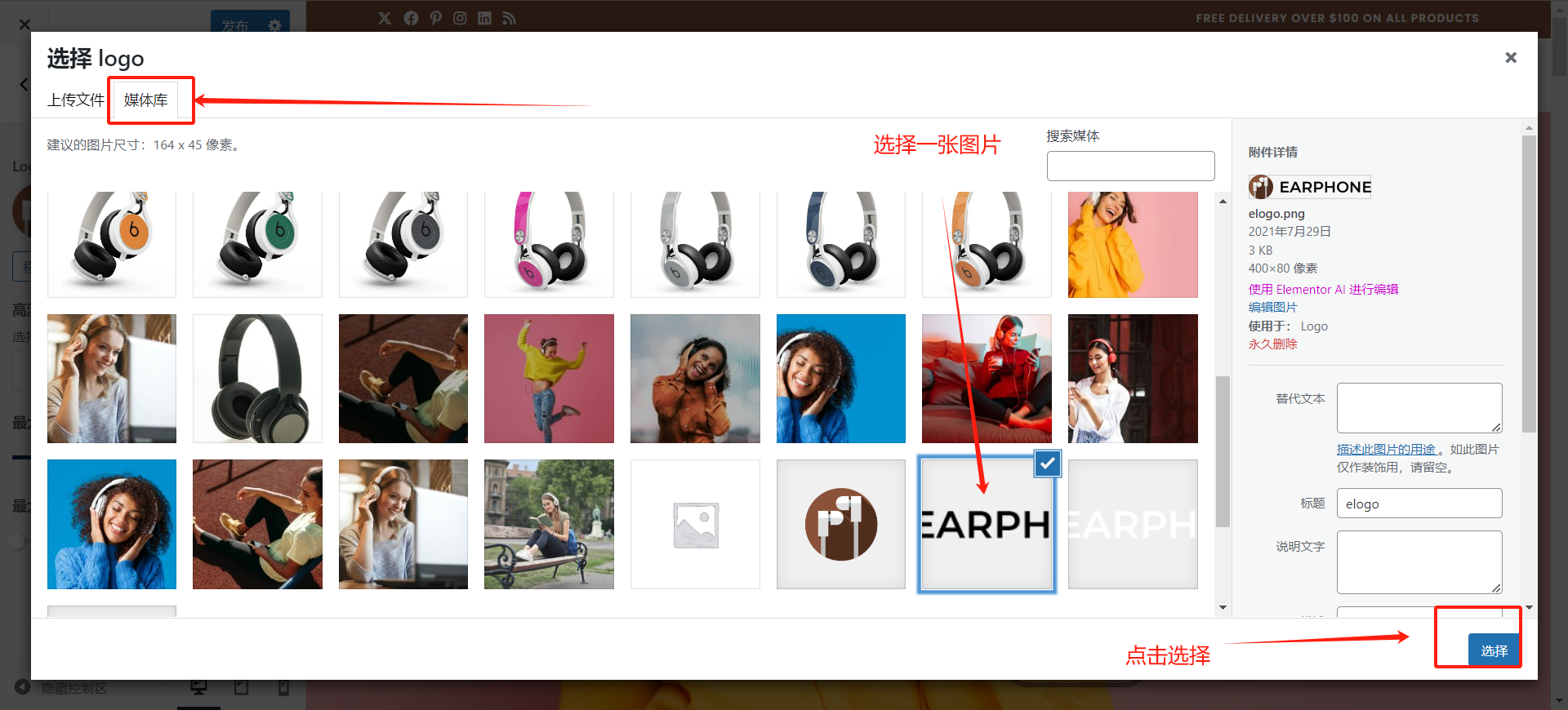
Task: Select the jumping woman on pink background
Action: tap(549, 379)
